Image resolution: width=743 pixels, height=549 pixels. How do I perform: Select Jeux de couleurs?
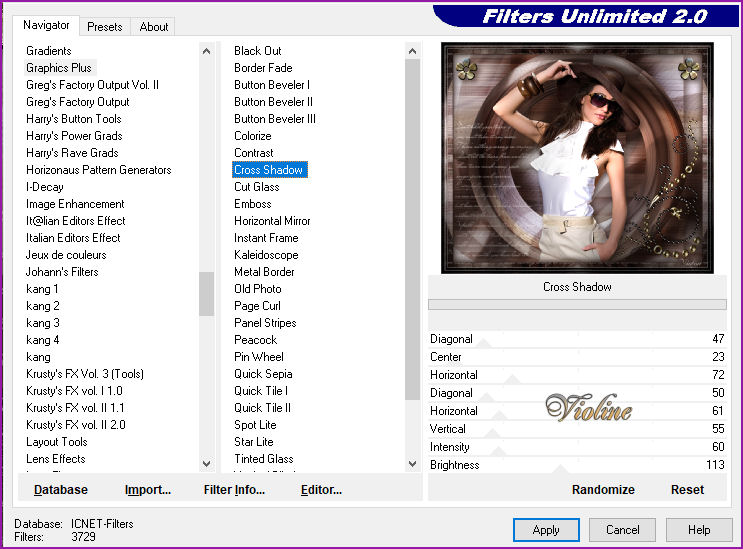[66, 255]
